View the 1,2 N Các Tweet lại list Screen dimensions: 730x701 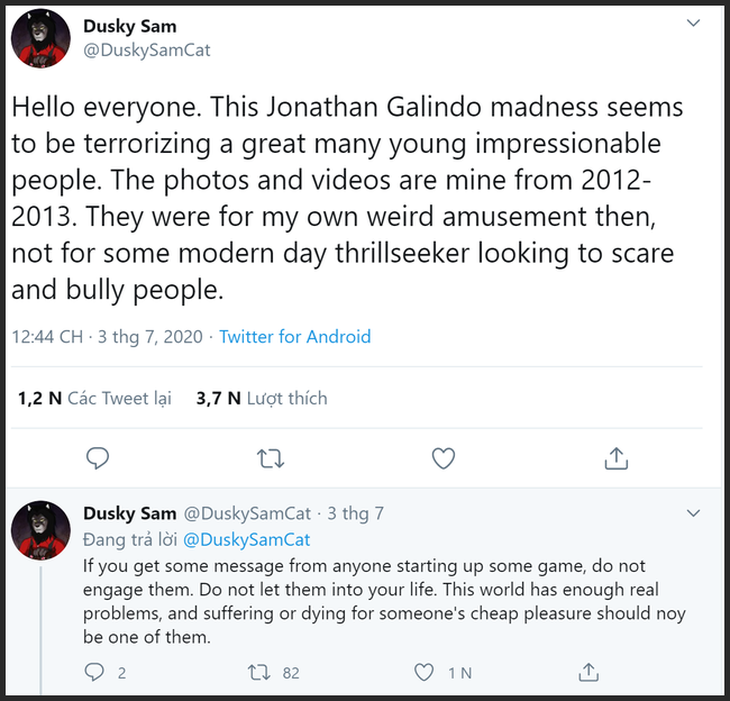[95, 398]
